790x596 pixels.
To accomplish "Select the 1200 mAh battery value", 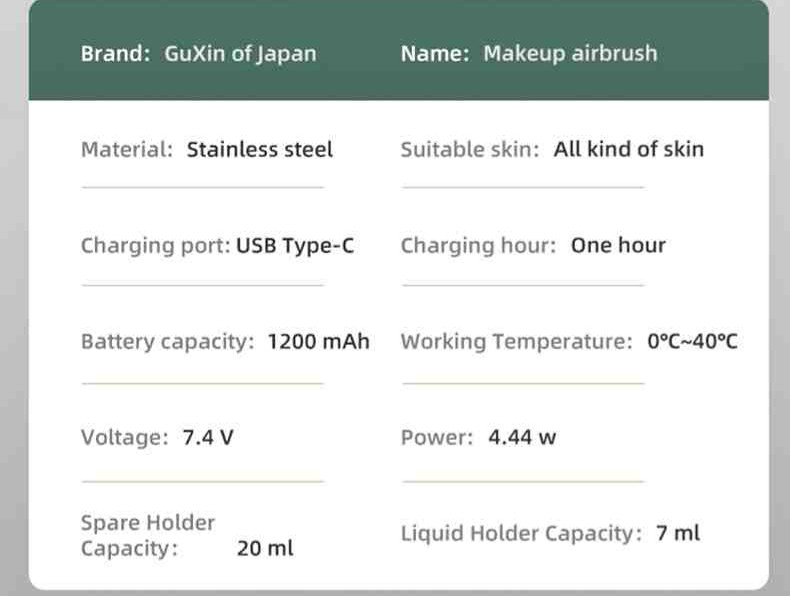I will tap(318, 342).
